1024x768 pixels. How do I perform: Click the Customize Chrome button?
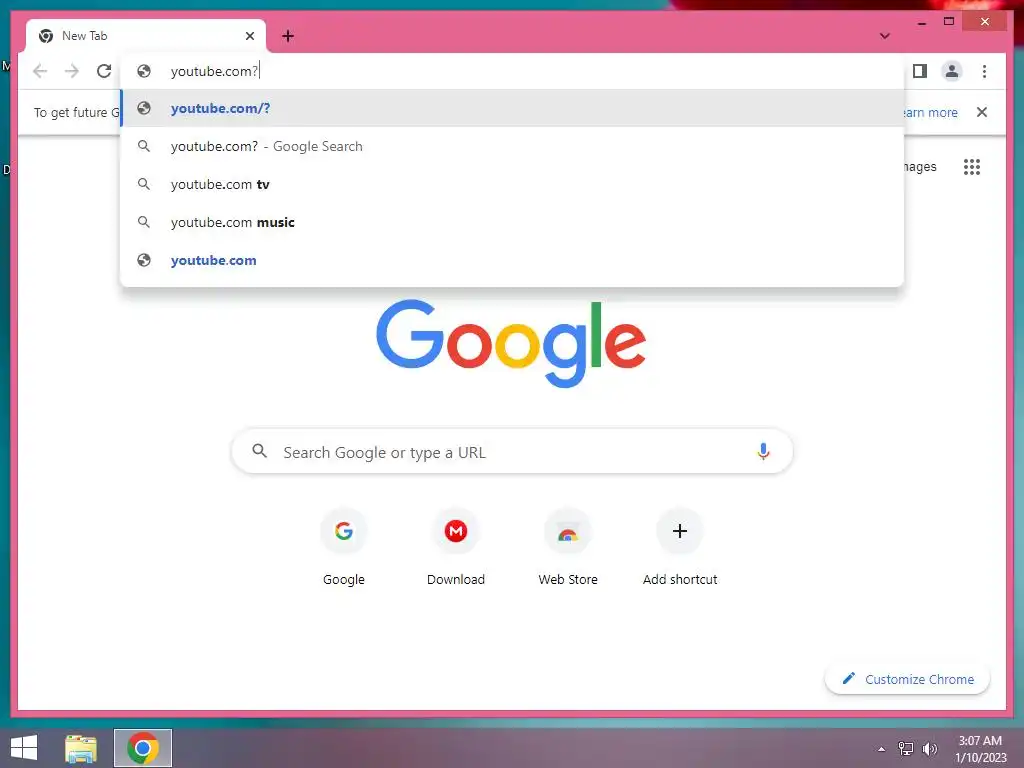pos(908,679)
